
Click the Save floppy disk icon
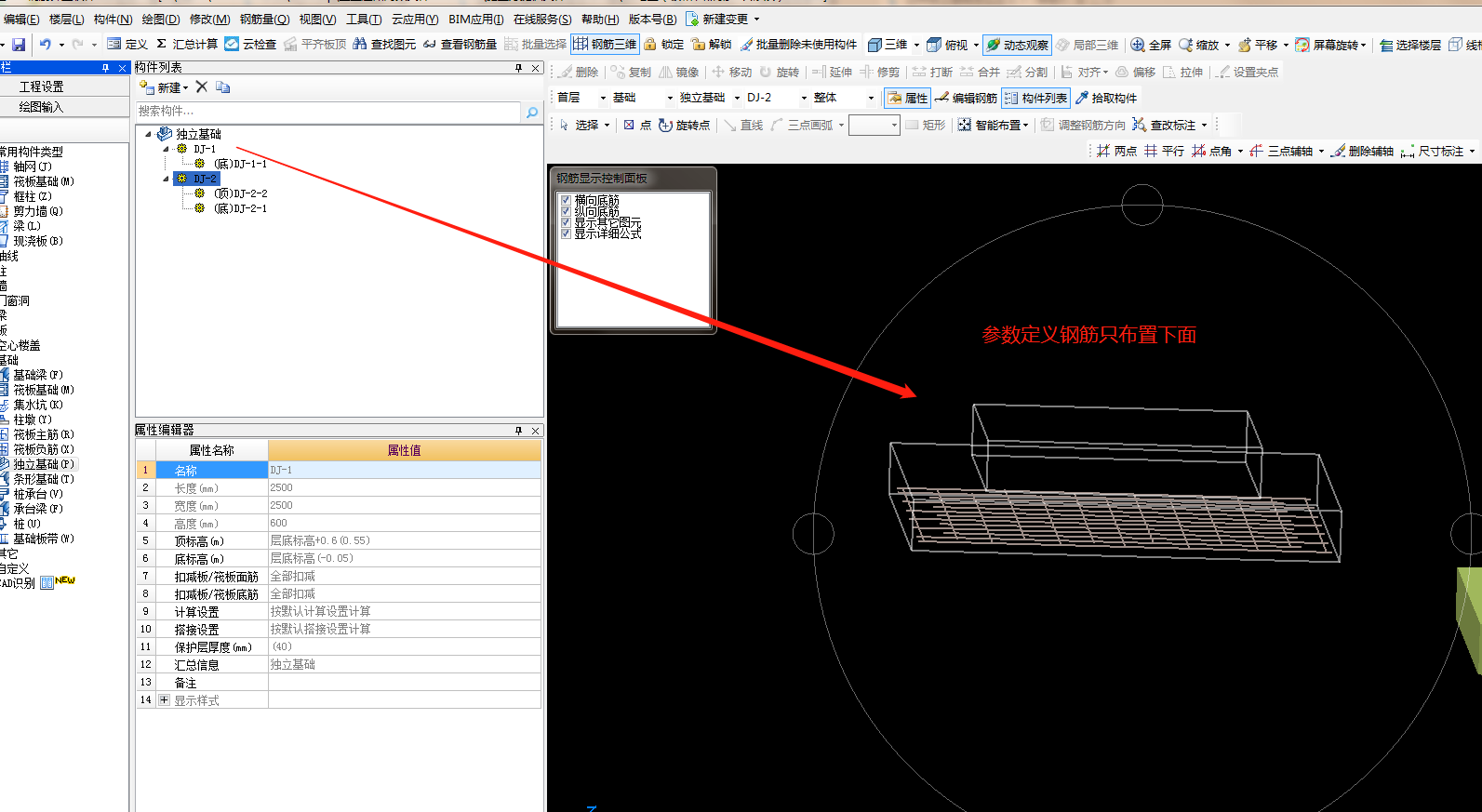tap(18, 44)
